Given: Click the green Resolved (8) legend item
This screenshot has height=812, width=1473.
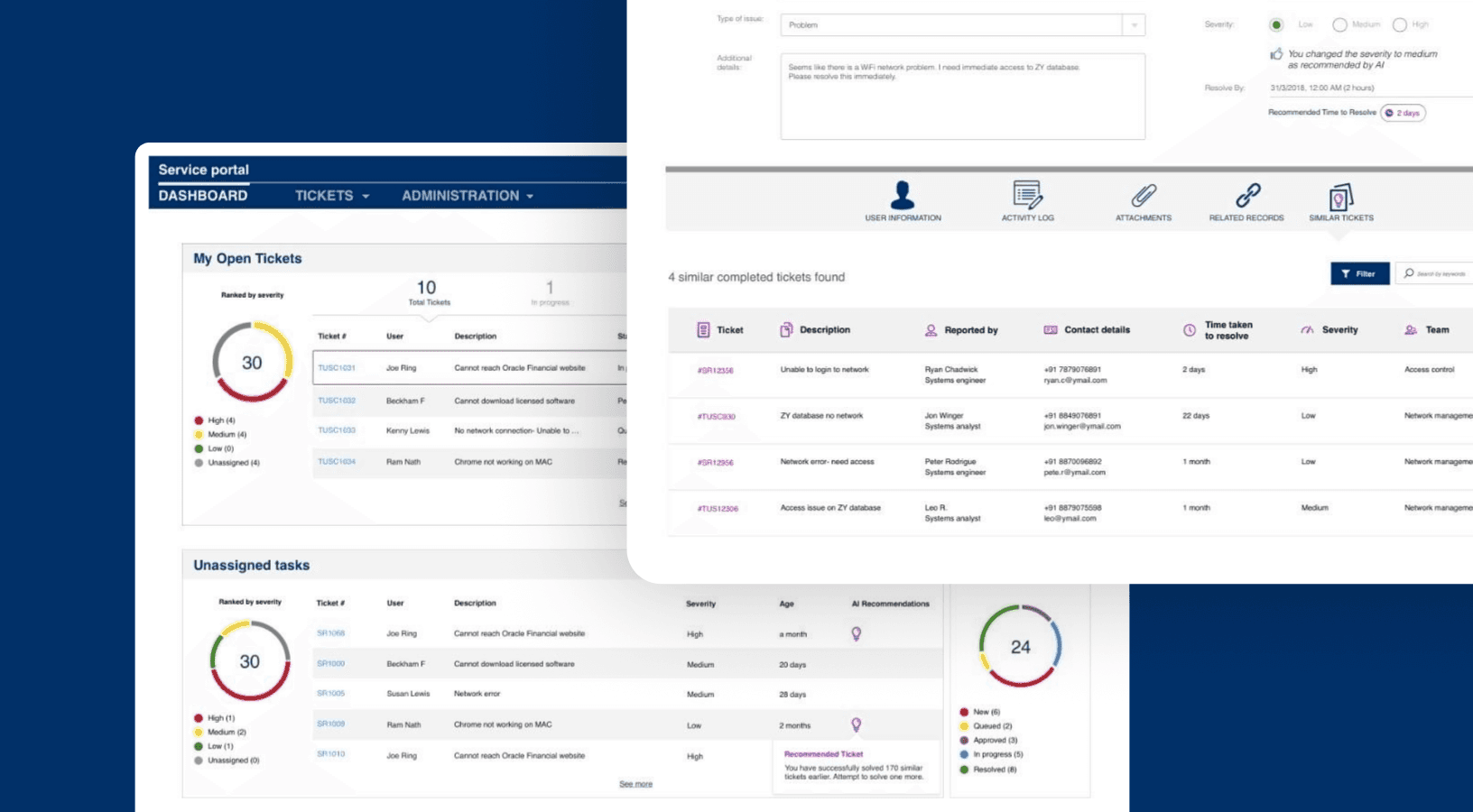Looking at the screenshot, I should (x=988, y=770).
